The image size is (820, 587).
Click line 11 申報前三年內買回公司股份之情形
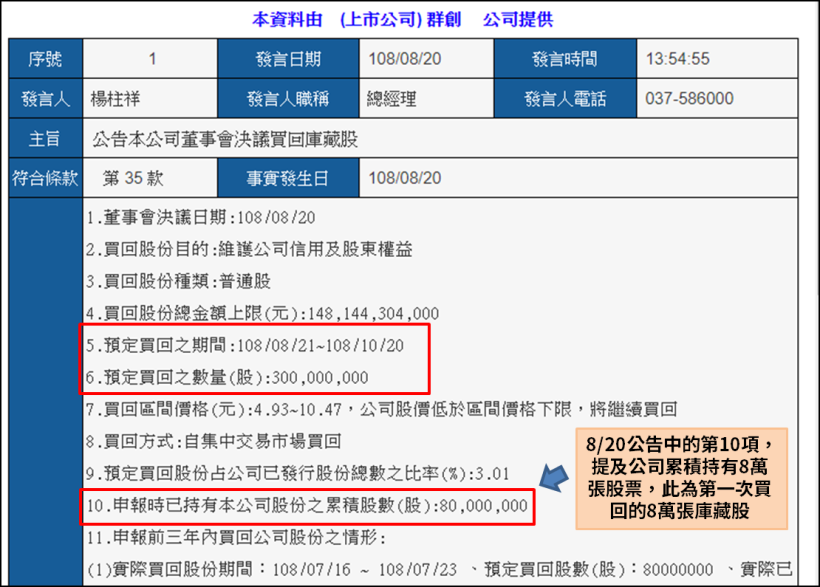pos(236,537)
